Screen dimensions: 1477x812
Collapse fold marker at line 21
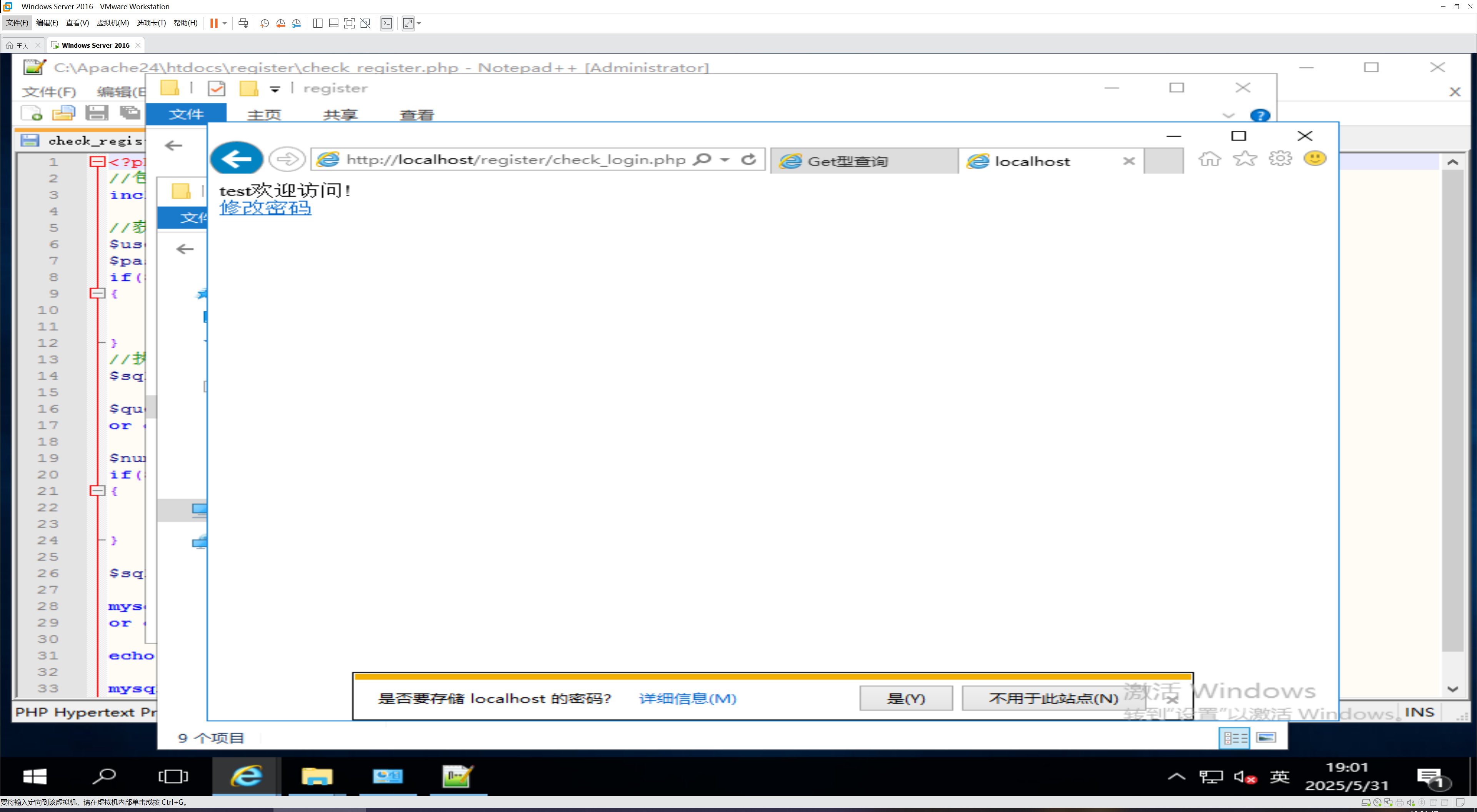click(97, 491)
